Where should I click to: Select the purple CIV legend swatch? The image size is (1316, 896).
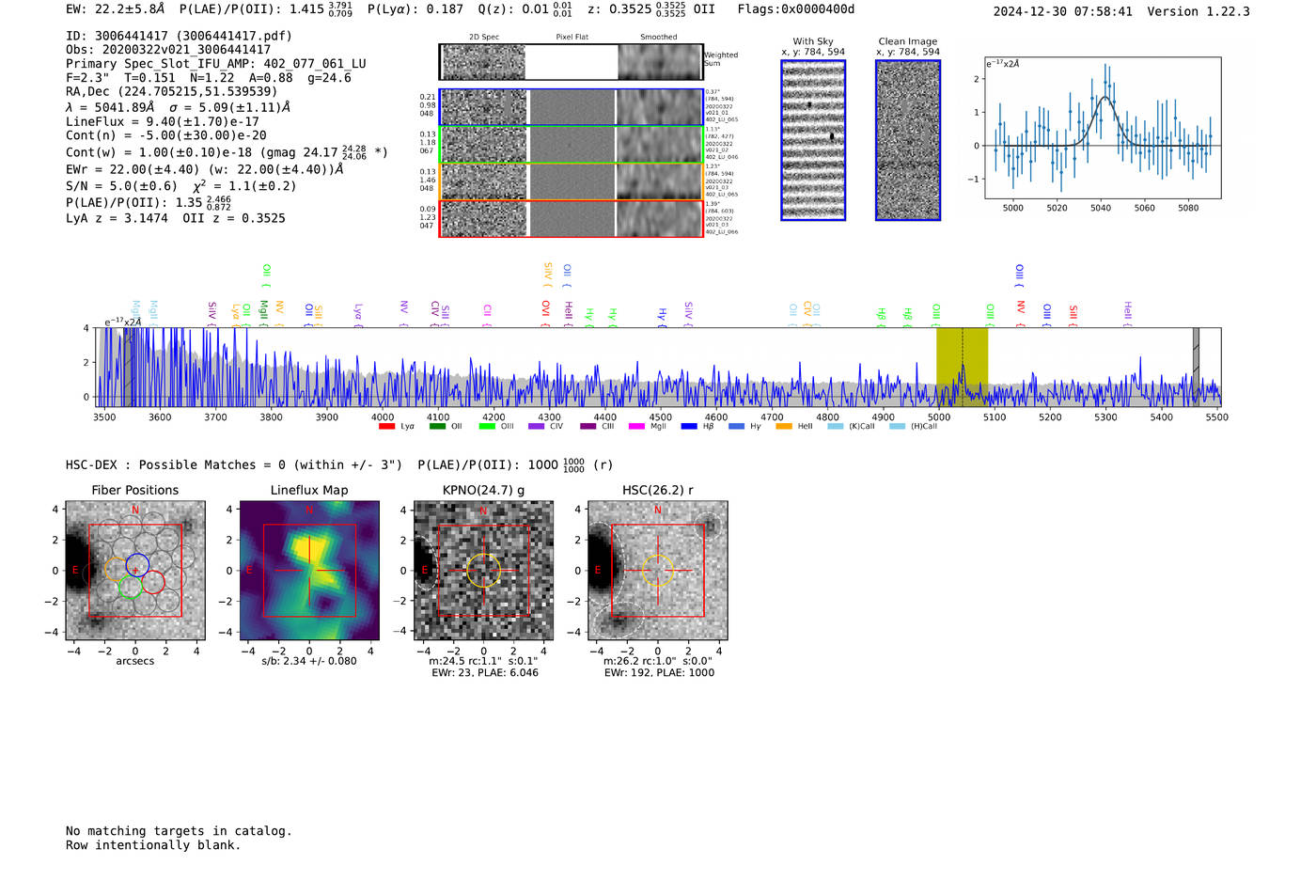tap(536, 427)
